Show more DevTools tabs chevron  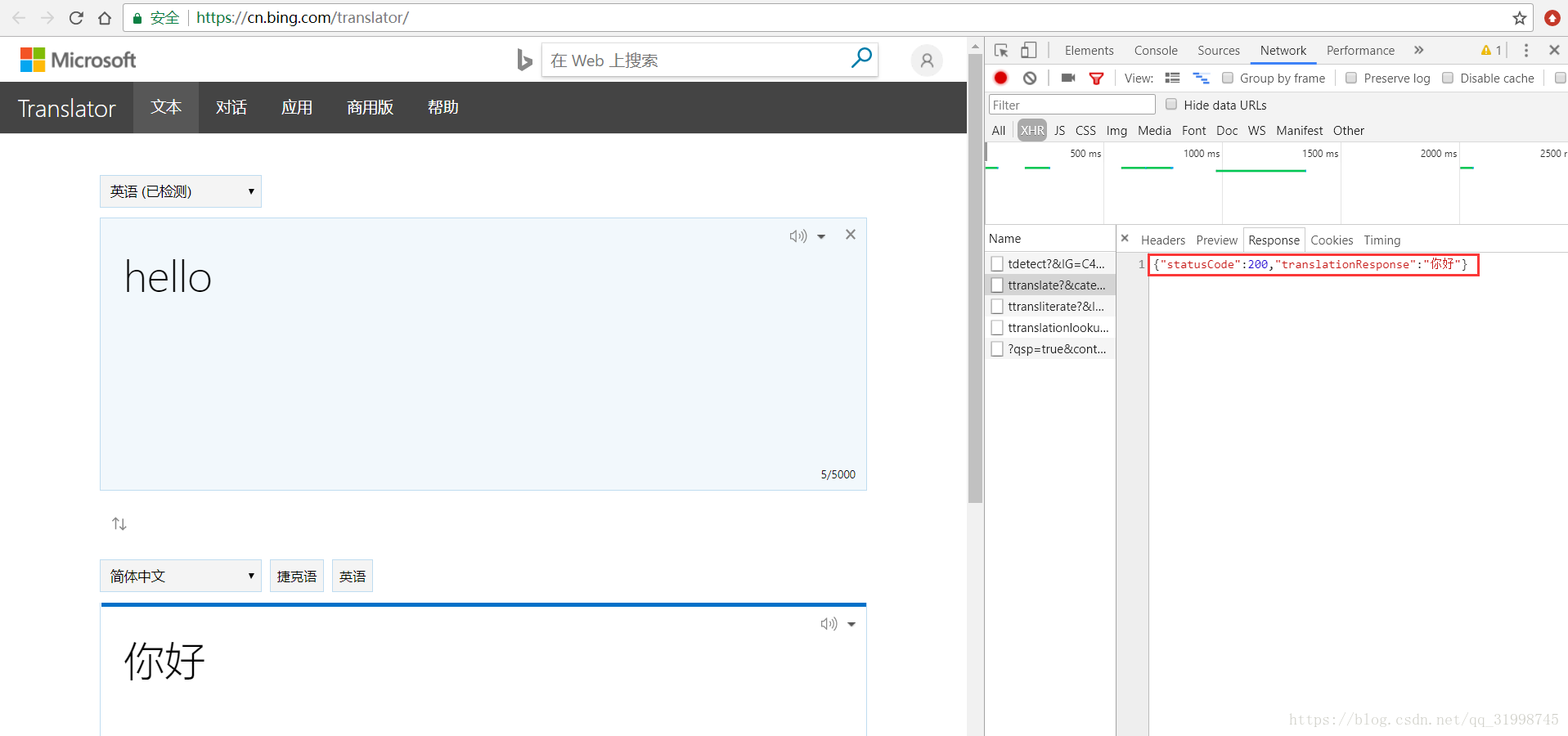pyautogui.click(x=1419, y=51)
